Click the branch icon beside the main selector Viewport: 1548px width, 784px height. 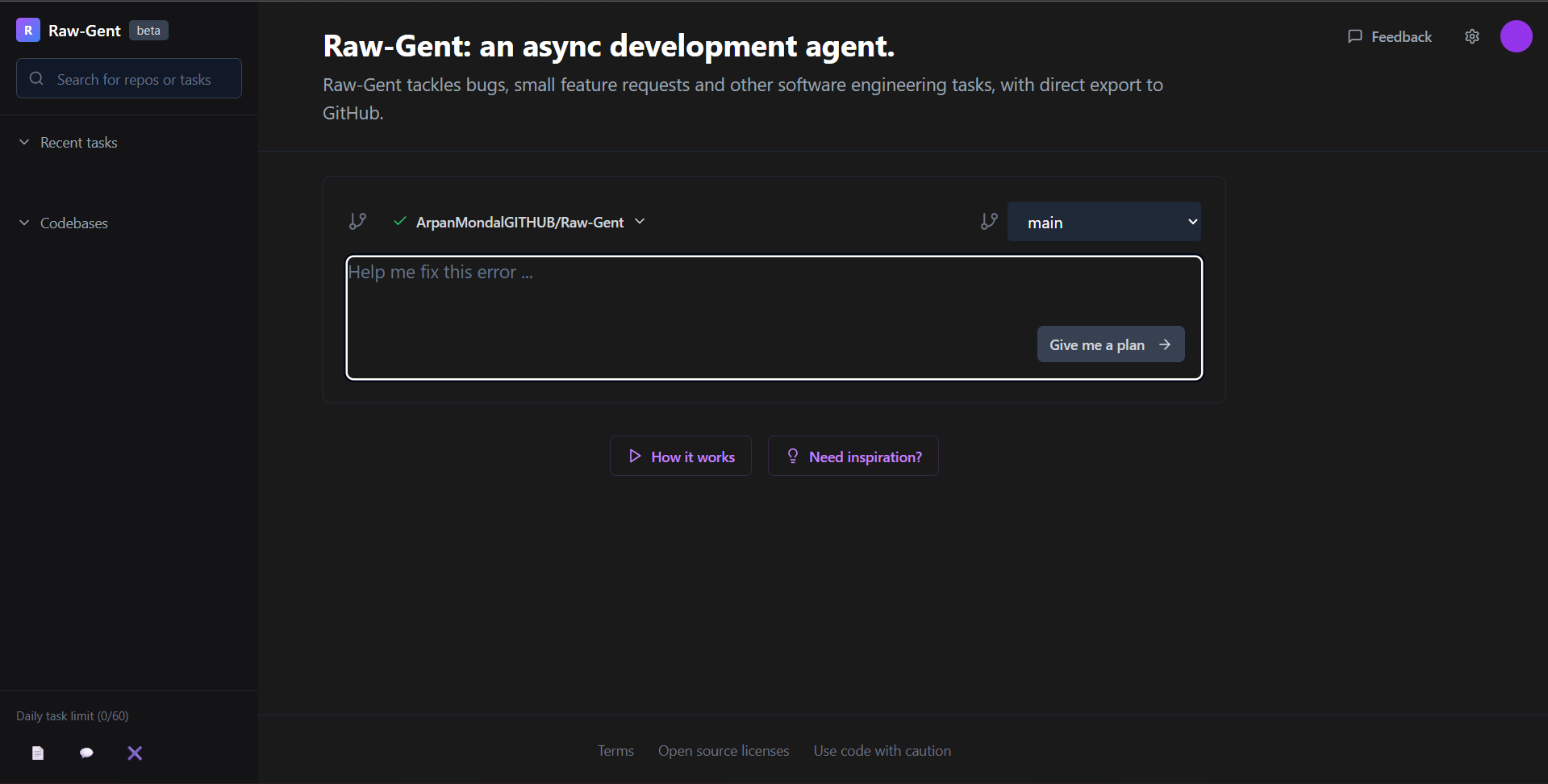pyautogui.click(x=989, y=222)
